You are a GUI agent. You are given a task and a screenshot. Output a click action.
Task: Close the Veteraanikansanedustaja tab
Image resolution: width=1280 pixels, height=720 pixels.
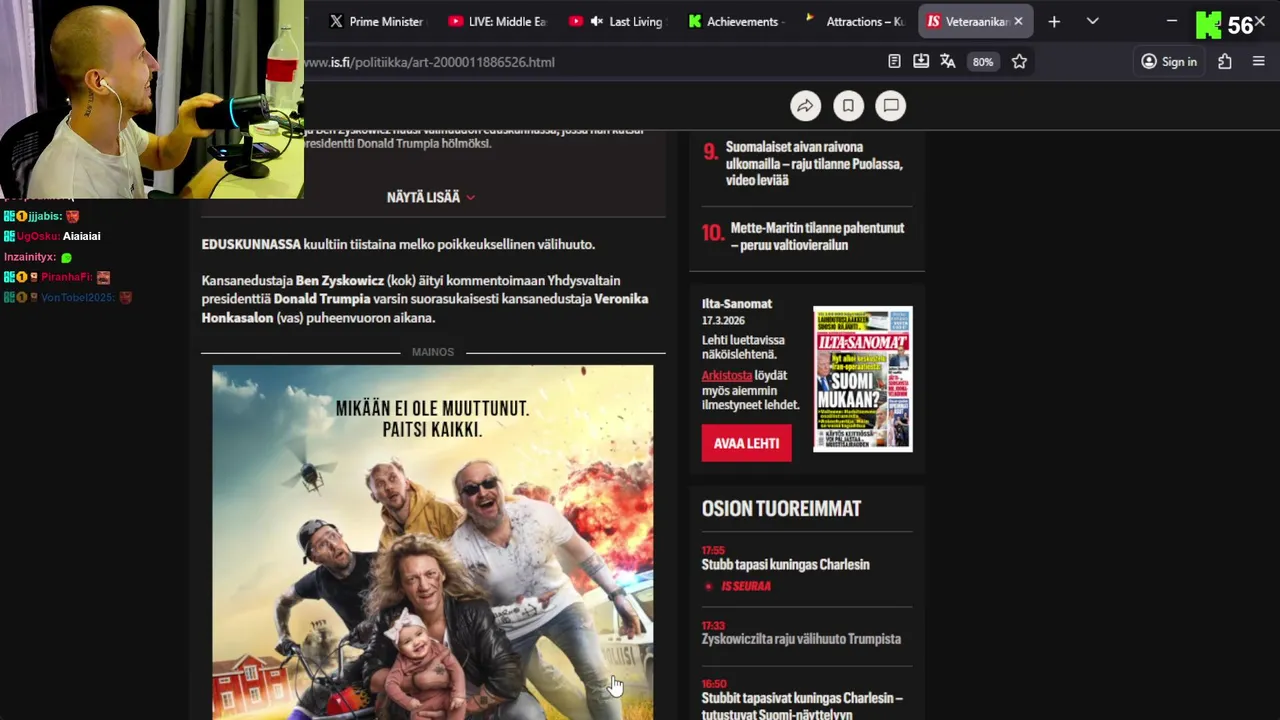click(x=1019, y=21)
